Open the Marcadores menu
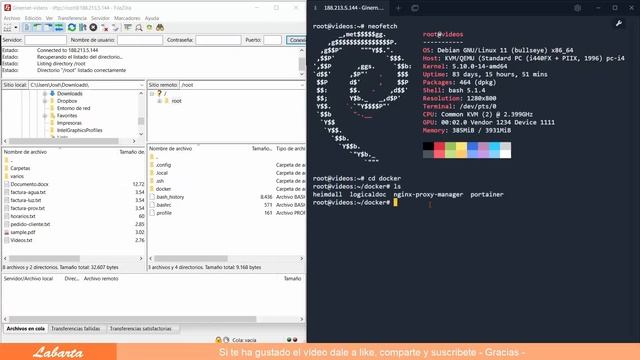The image size is (640, 360). coord(127,18)
